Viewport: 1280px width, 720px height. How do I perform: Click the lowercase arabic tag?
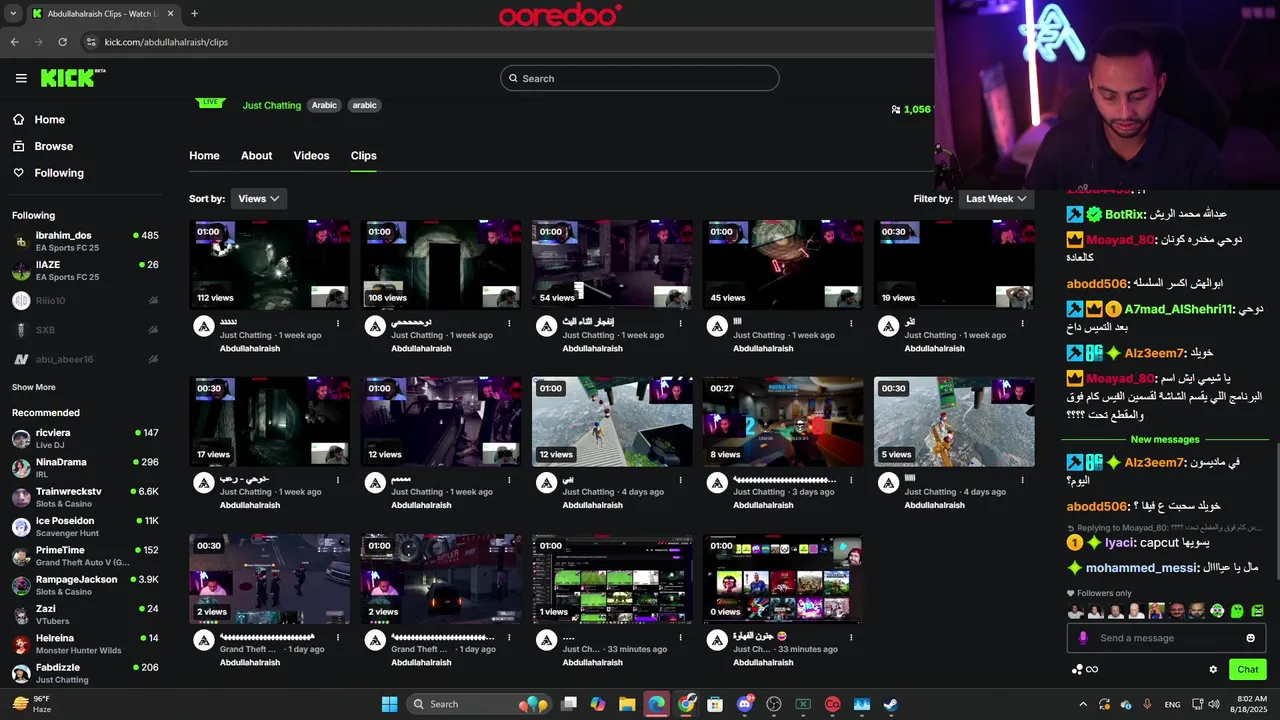coord(364,105)
